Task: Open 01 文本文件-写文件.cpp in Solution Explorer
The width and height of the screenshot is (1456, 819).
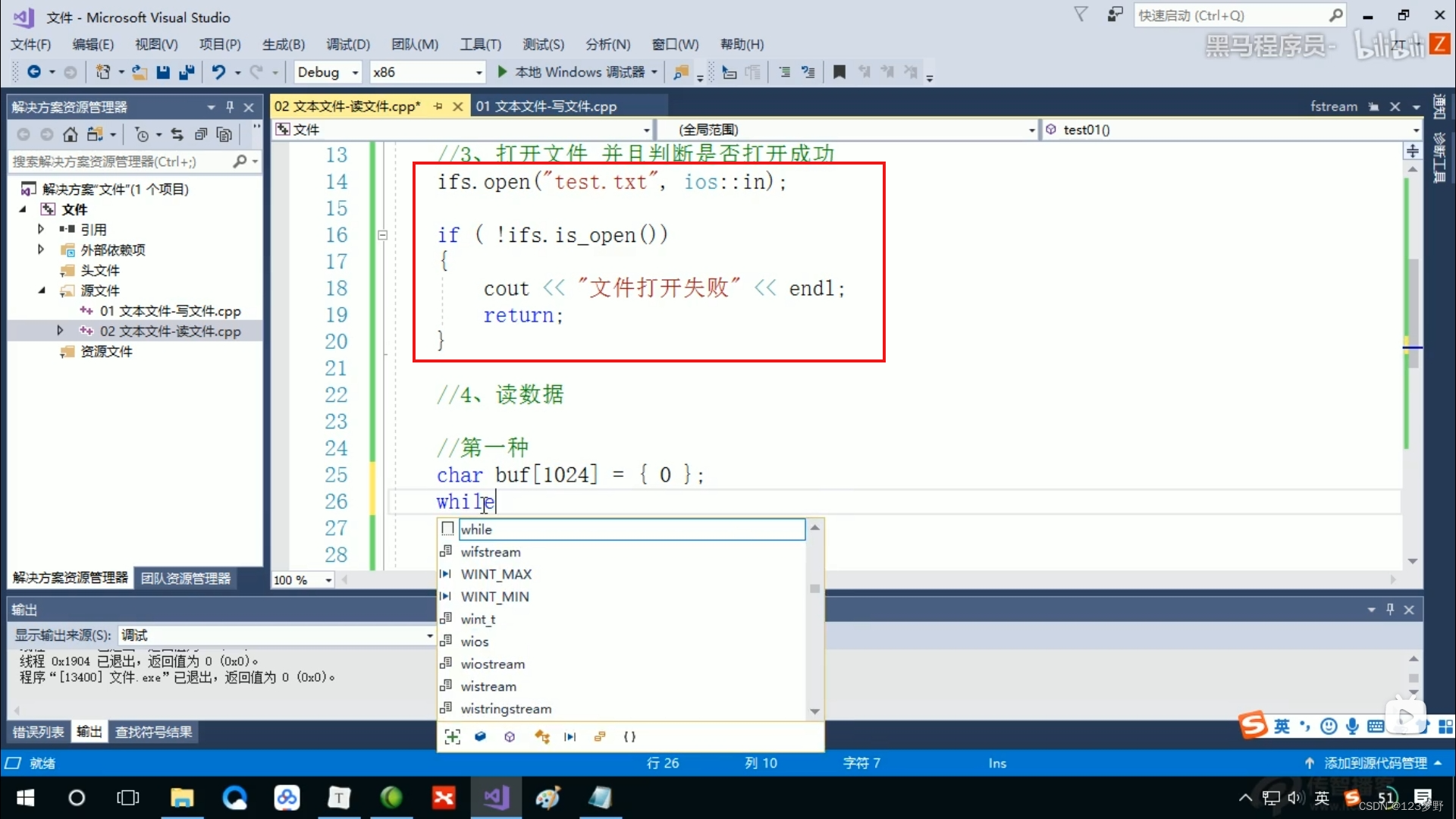Action: (x=170, y=311)
